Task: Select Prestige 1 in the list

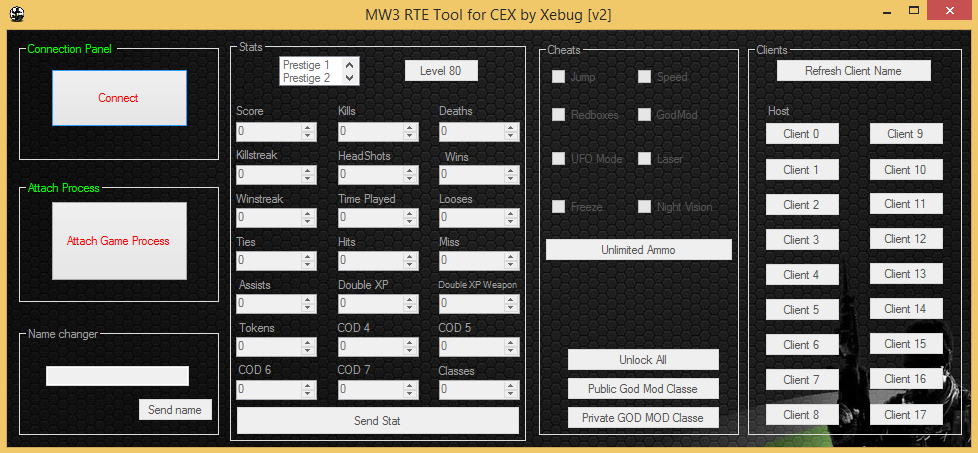Action: [306, 65]
